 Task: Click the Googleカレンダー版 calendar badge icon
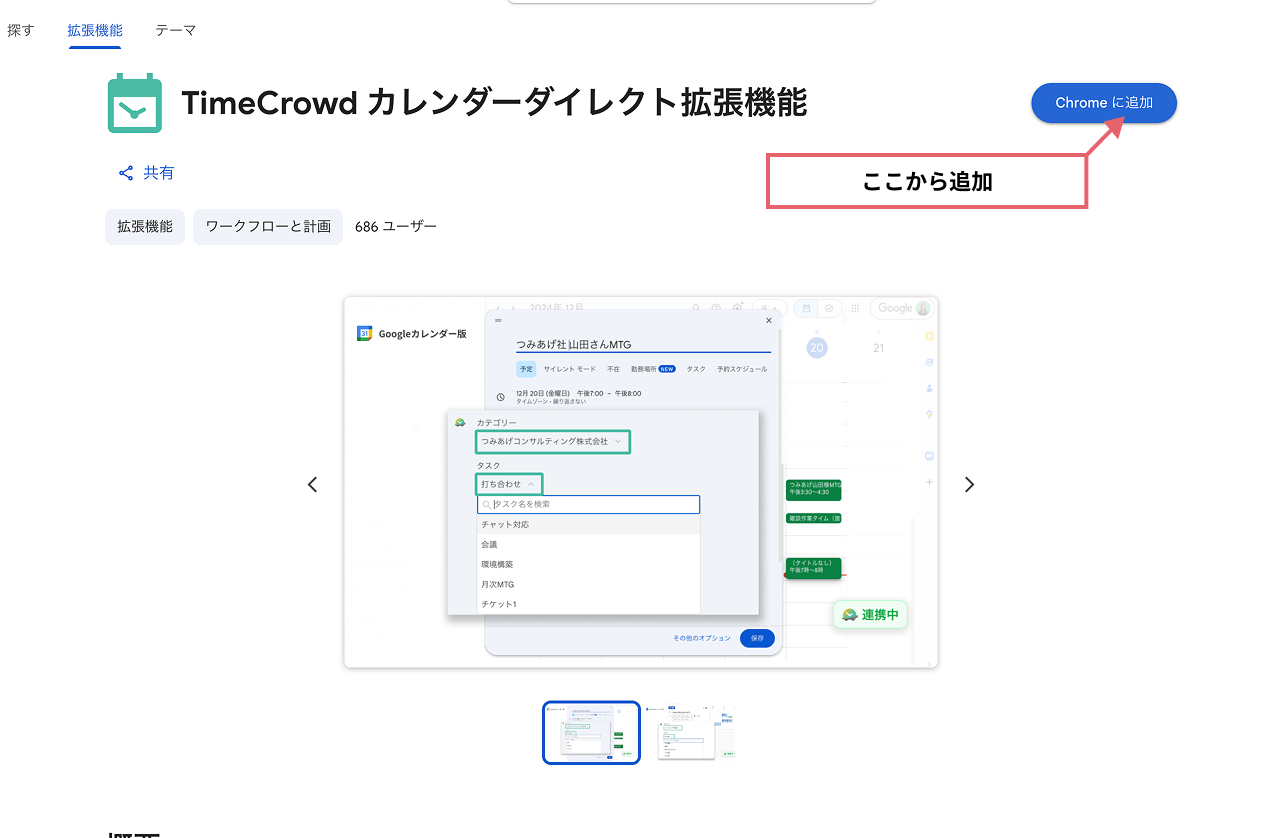(x=364, y=333)
